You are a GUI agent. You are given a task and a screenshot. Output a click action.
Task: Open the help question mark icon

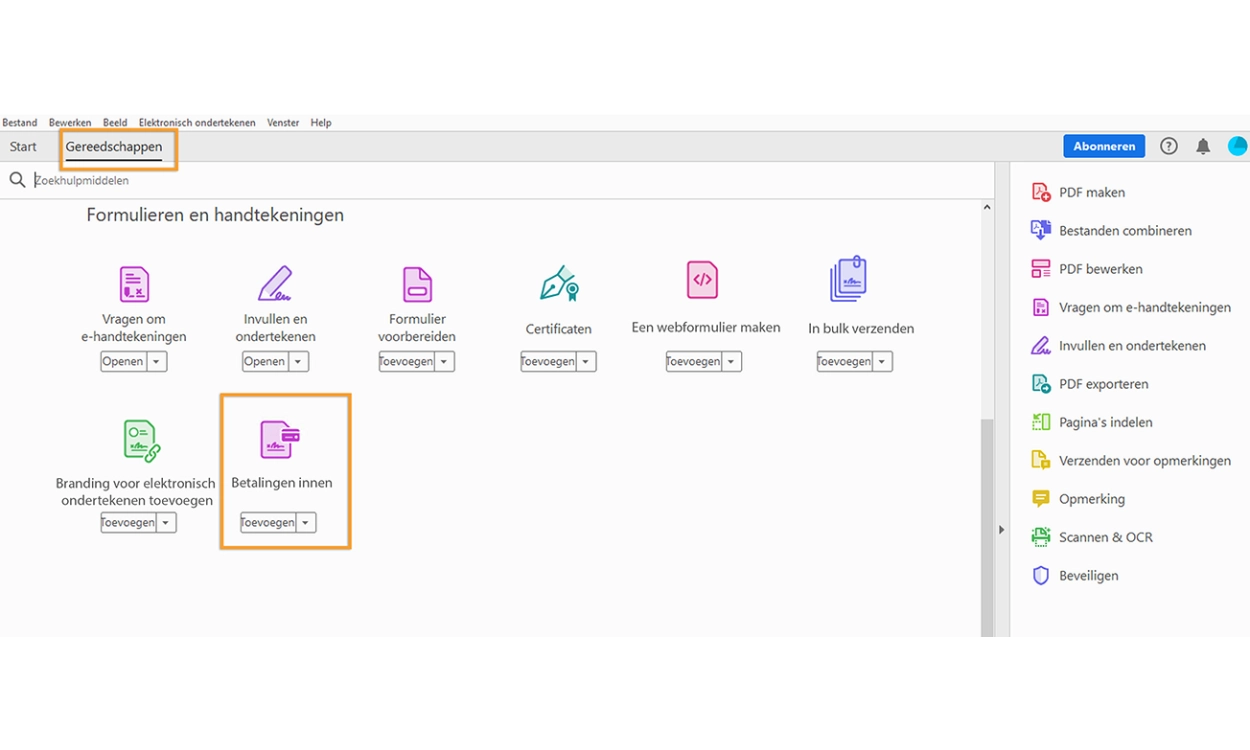click(x=1168, y=146)
